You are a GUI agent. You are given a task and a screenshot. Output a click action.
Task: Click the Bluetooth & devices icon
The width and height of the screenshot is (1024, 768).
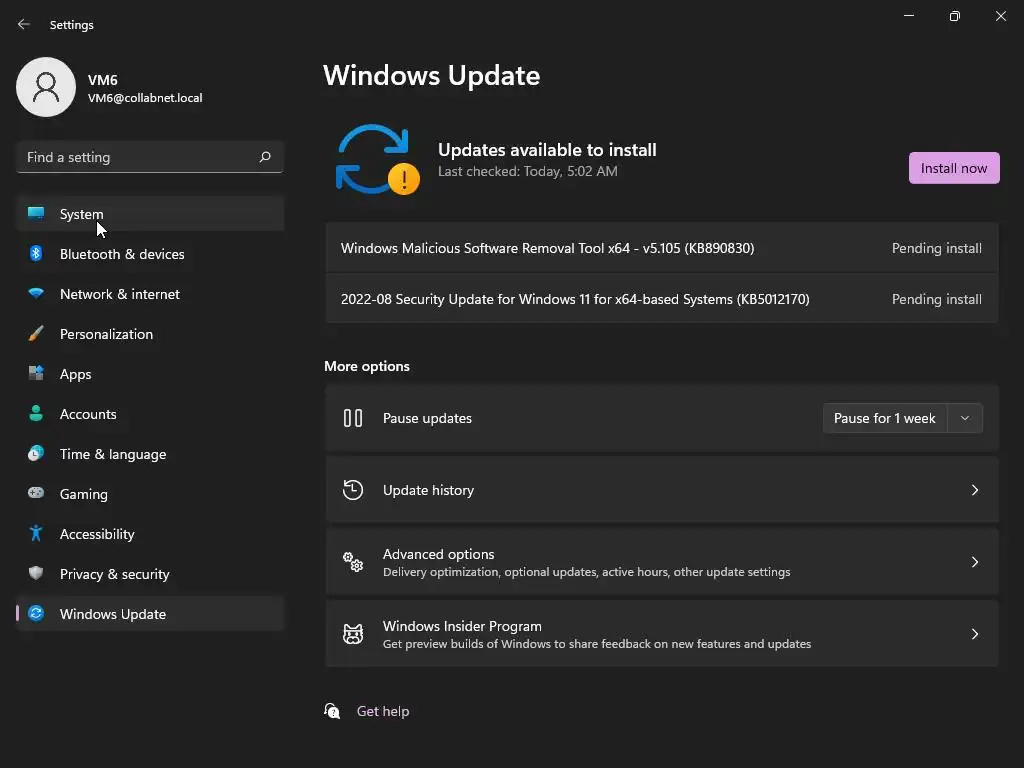[x=36, y=254]
